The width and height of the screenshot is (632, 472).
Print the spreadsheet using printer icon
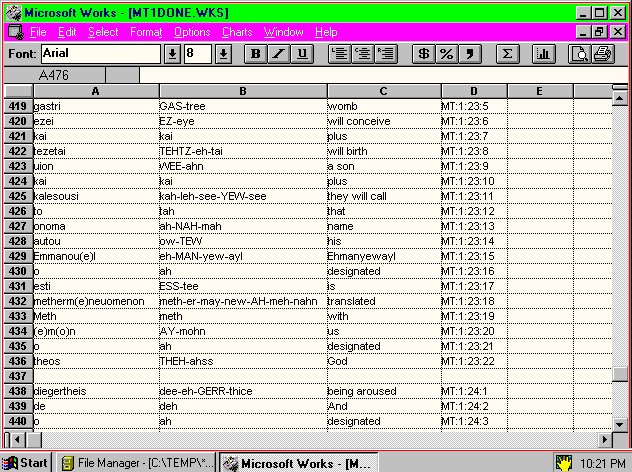click(603, 54)
